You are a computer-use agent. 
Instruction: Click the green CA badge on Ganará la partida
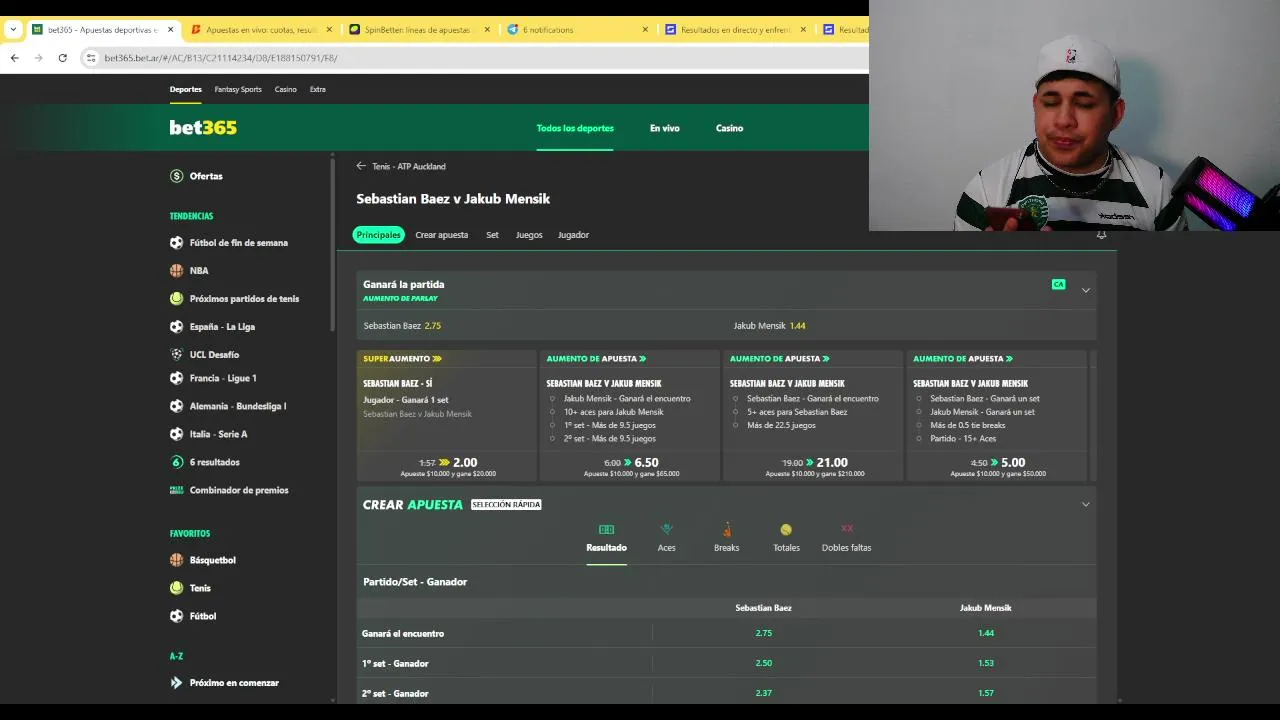point(1058,285)
